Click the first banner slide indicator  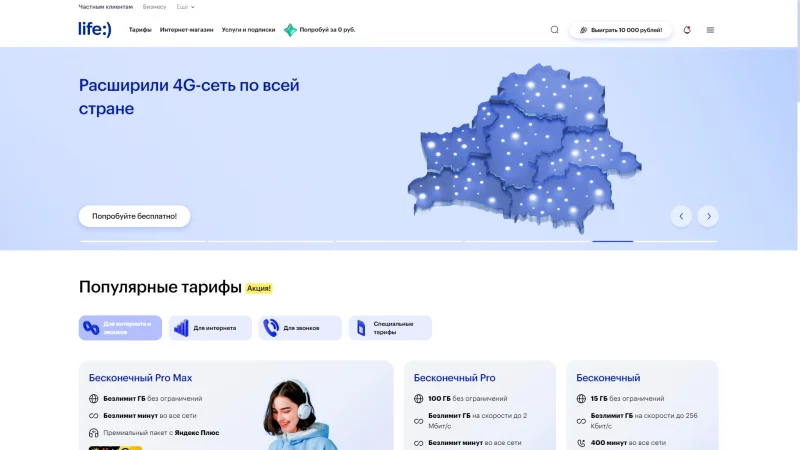[x=141, y=241]
